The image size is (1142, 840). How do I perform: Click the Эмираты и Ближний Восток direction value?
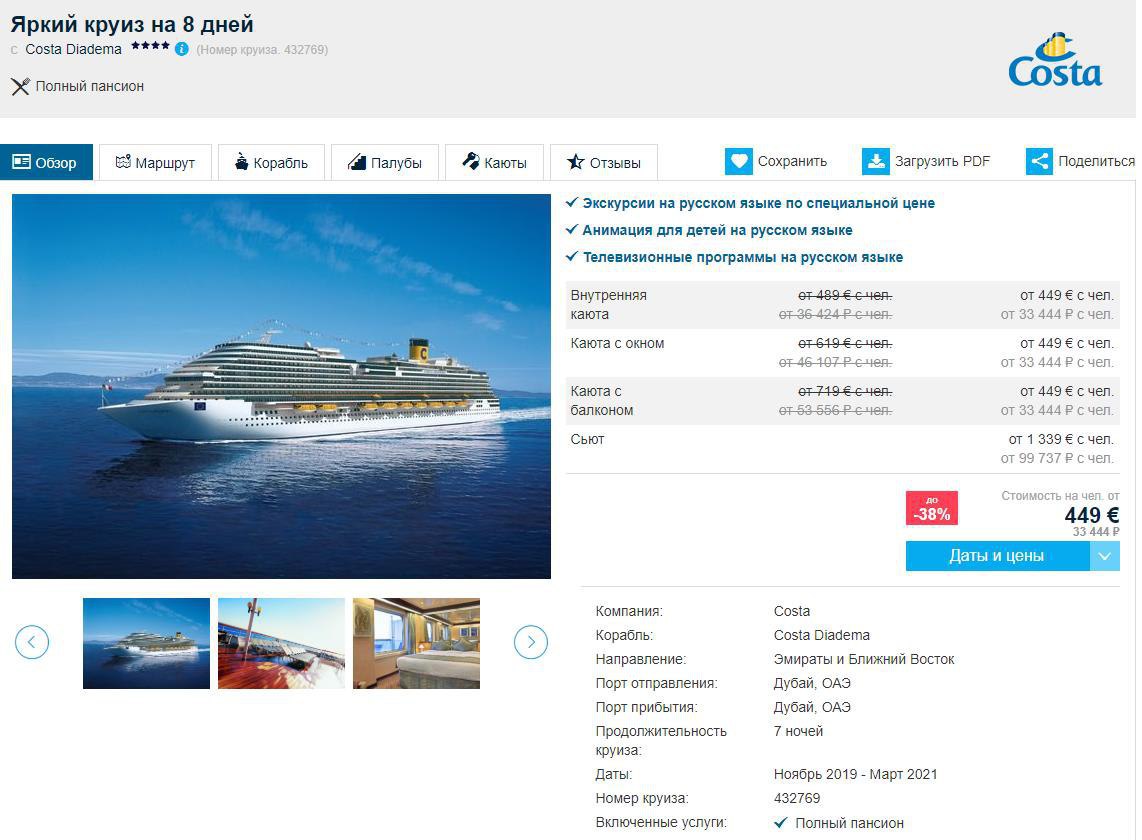pos(864,659)
